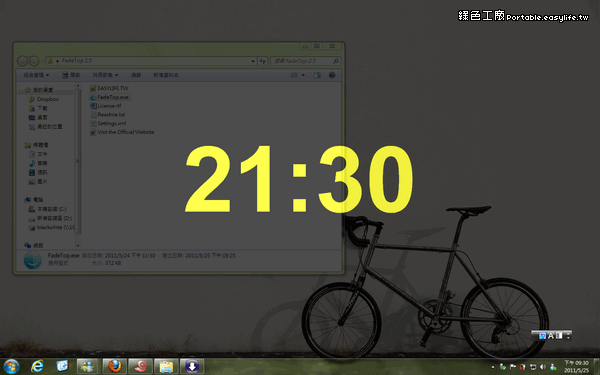Viewport: 600px width, 375px height.
Task: Open the Action Center flag icon
Action: click(513, 367)
